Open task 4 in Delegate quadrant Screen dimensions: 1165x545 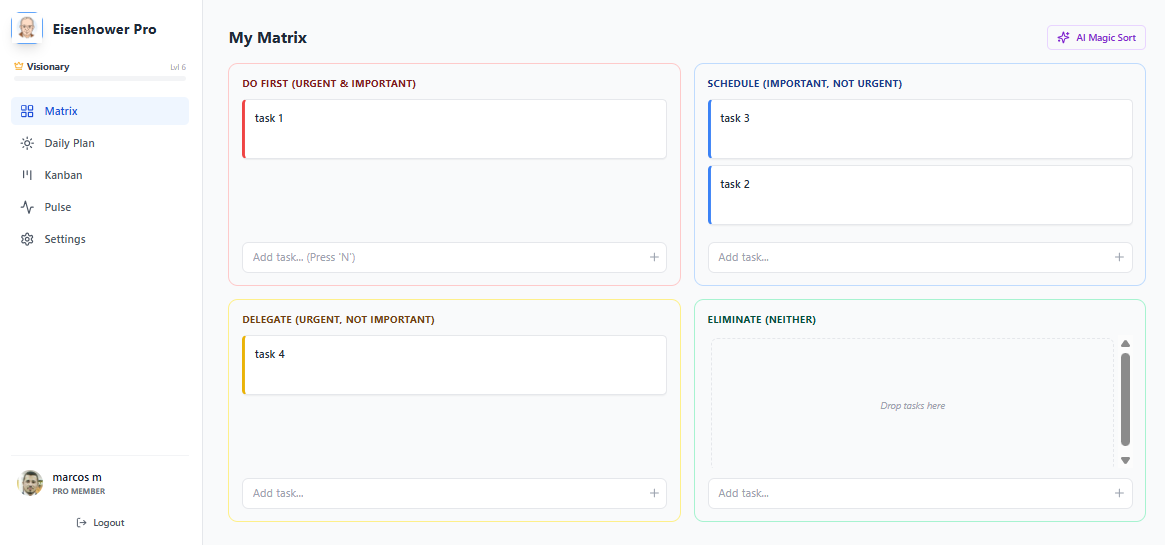tap(454, 365)
